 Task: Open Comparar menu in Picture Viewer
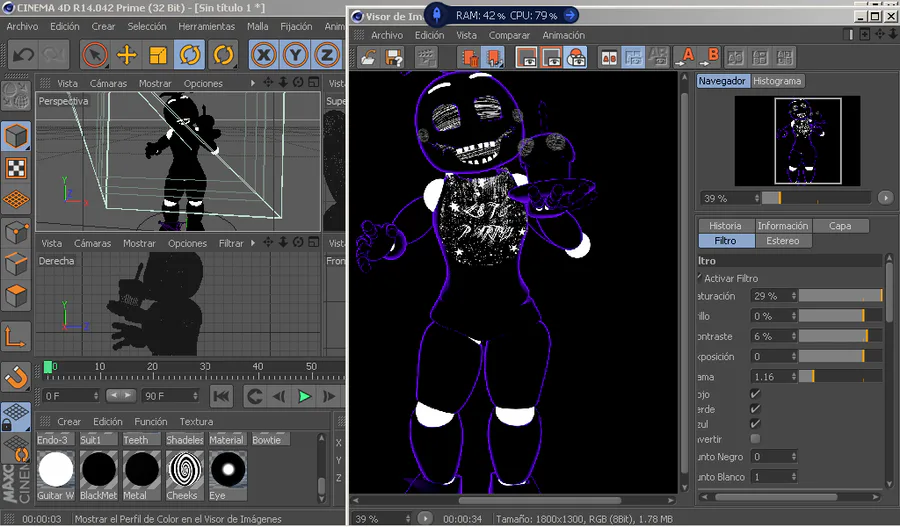(x=509, y=36)
